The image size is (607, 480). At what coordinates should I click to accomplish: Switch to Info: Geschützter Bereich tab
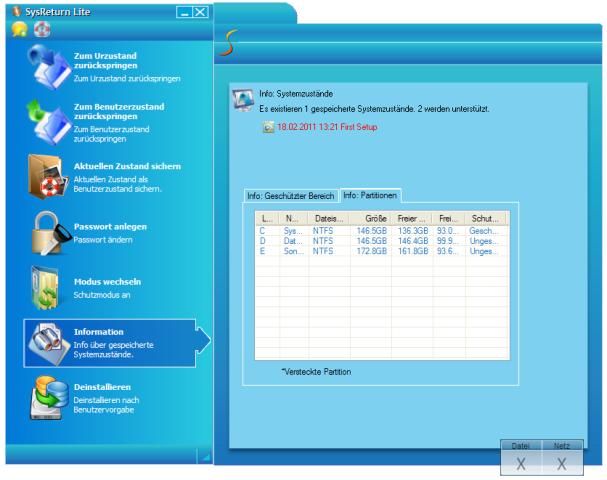point(291,196)
